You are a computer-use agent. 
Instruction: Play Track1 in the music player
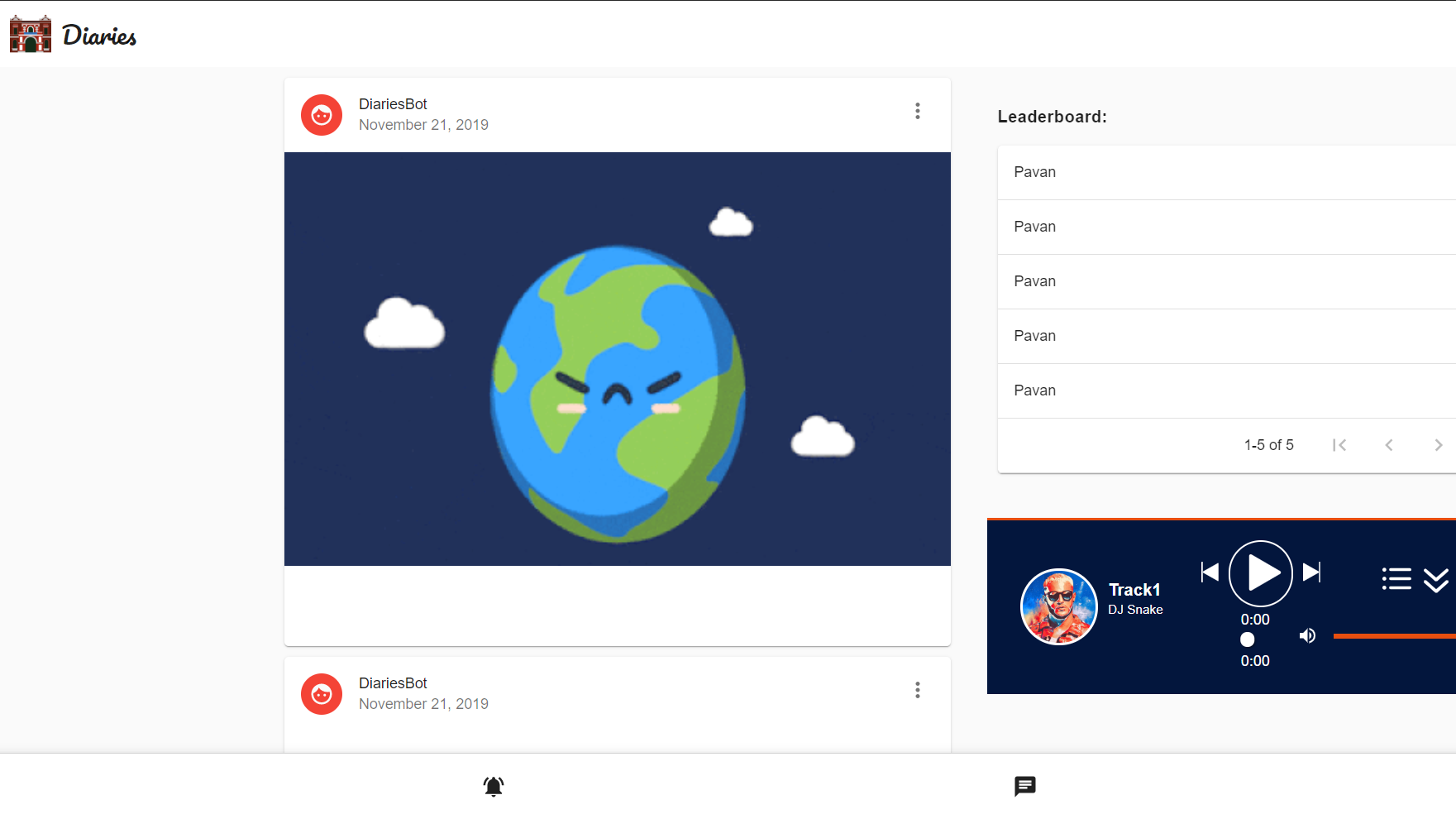coord(1260,572)
